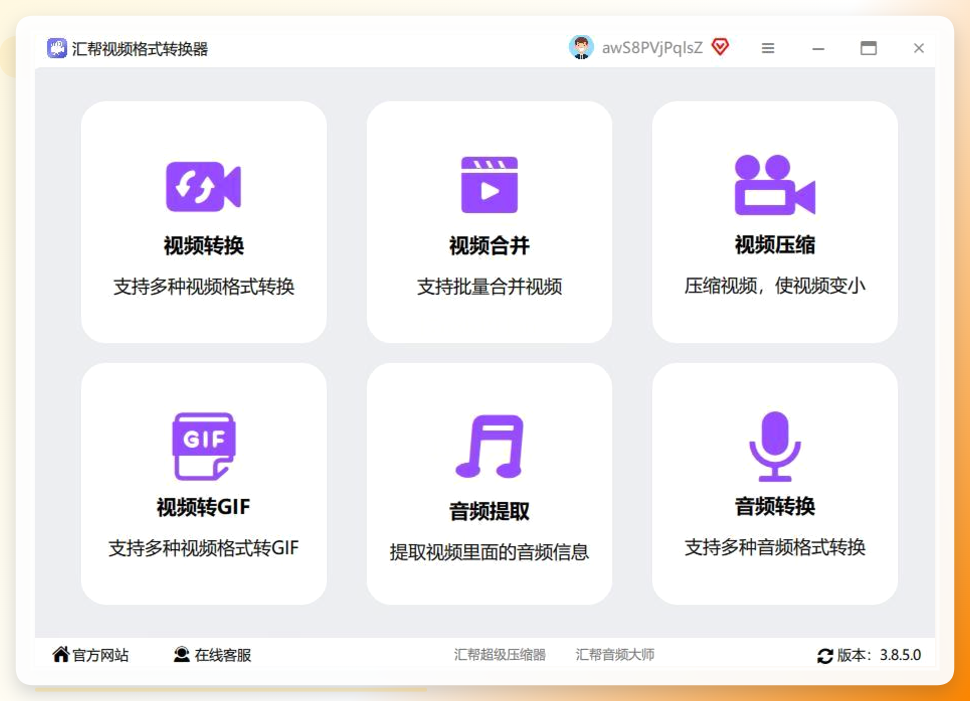Click description 支持多种音频格式转换
The width and height of the screenshot is (970, 701).
(x=775, y=547)
